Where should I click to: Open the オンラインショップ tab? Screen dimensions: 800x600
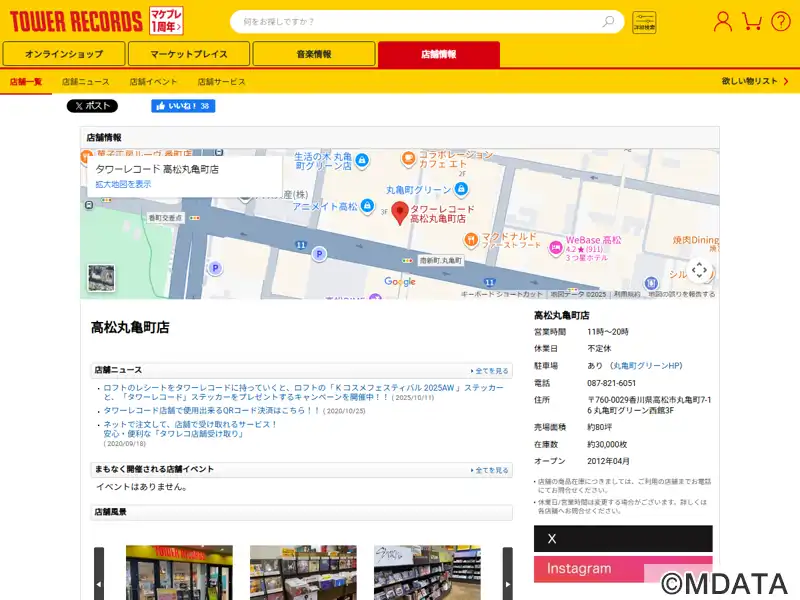(64, 54)
